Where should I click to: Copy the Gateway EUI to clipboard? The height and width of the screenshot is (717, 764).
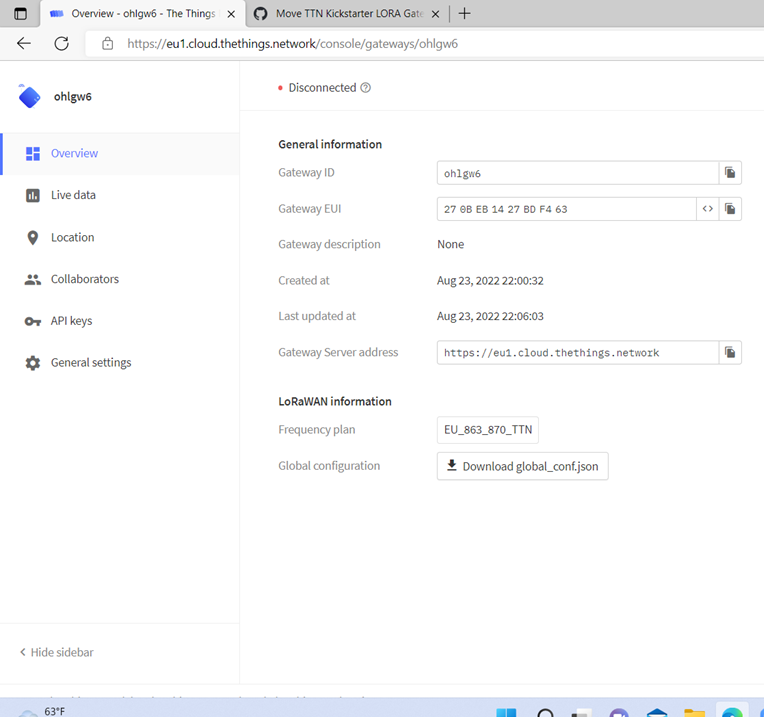[730, 209]
